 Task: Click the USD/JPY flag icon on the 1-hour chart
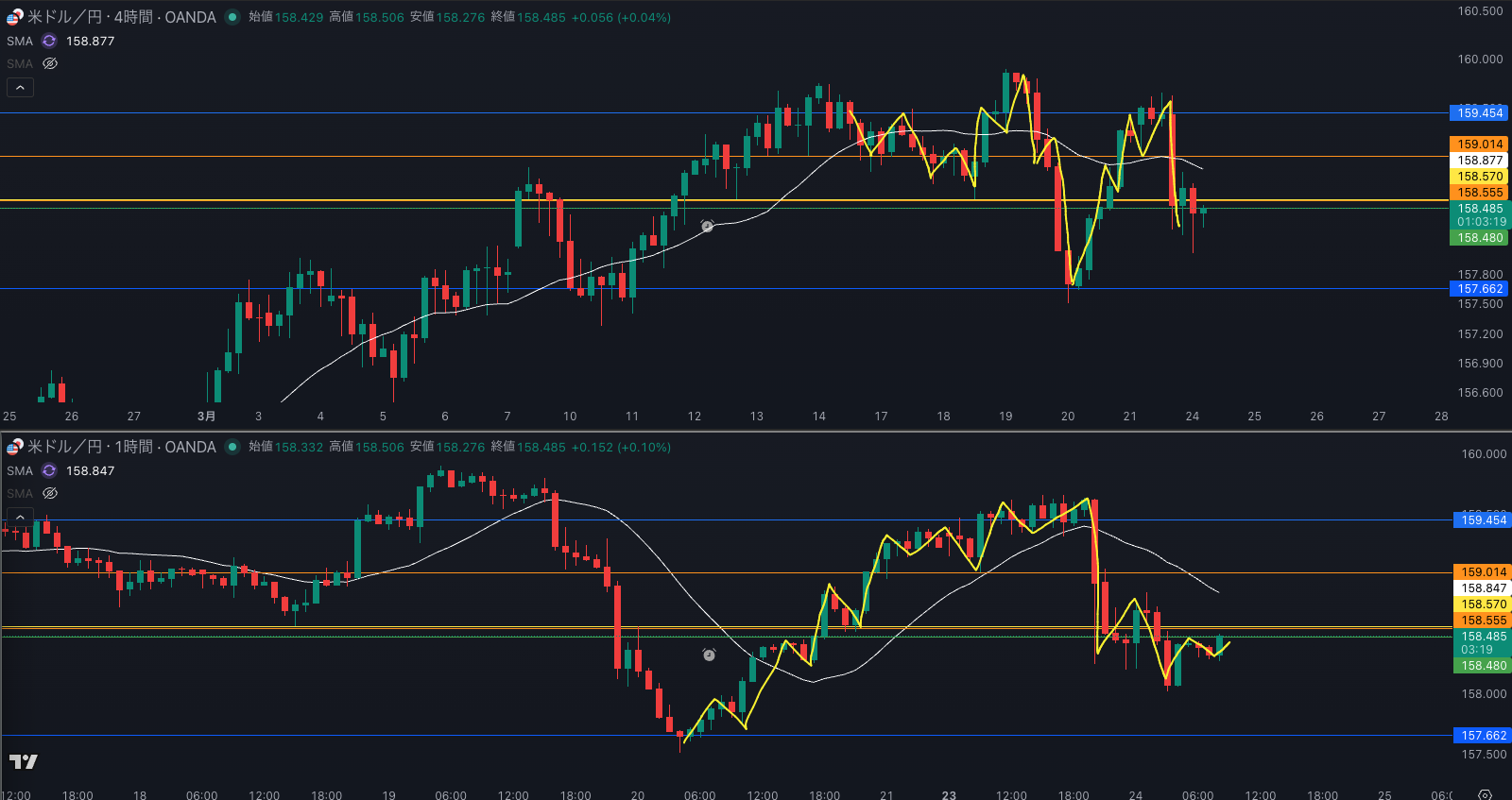click(x=15, y=447)
